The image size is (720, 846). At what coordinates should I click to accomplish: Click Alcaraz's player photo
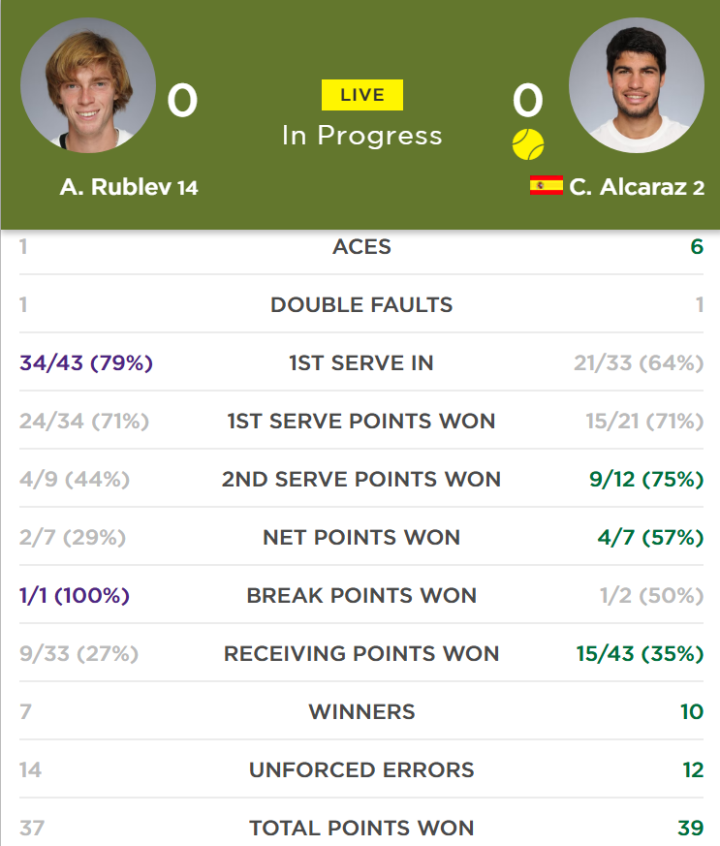click(636, 85)
